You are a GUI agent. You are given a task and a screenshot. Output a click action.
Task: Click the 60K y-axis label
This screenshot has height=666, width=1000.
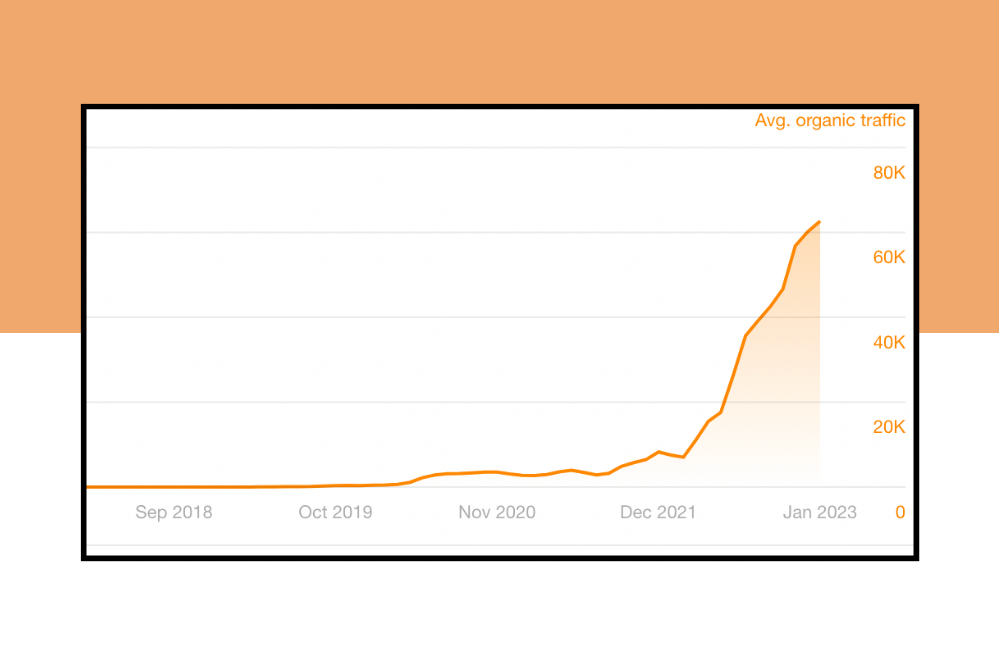coord(888,258)
